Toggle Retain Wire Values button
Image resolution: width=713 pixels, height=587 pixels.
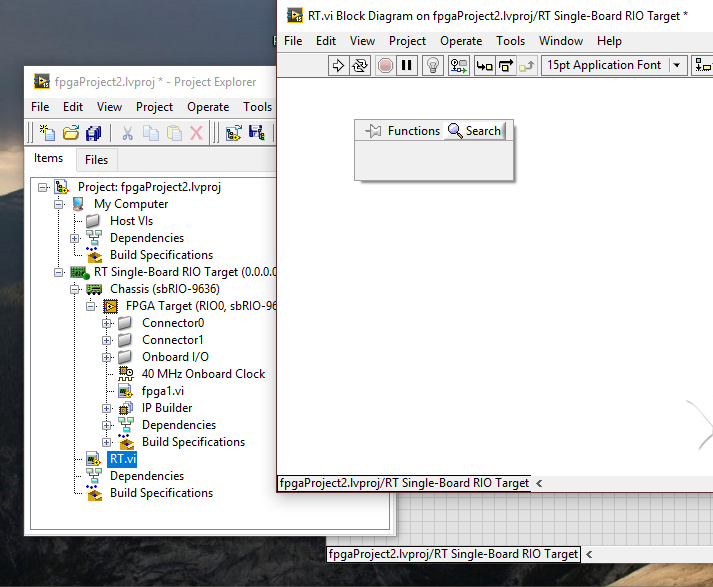[458, 65]
